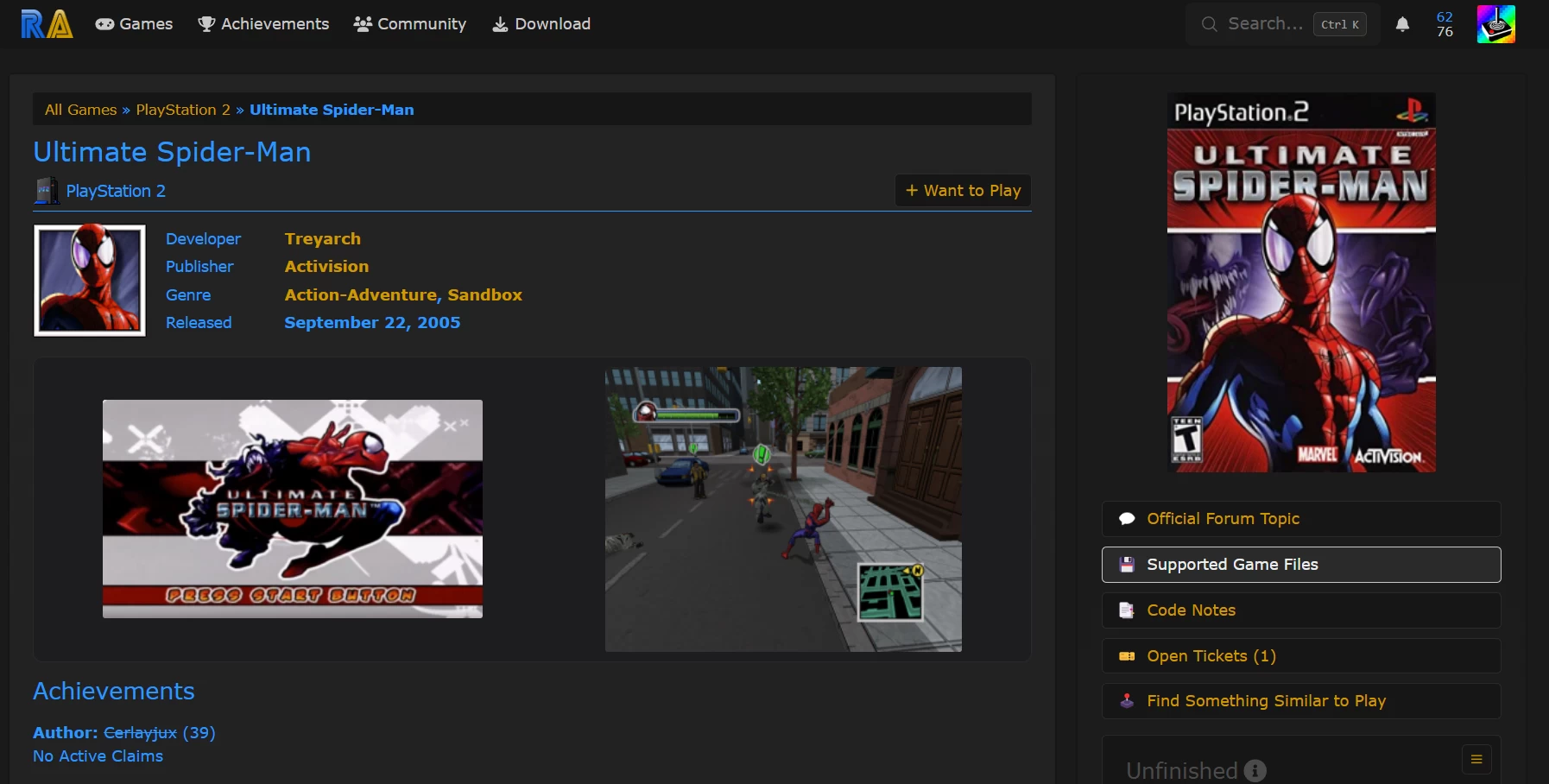
Task: Toggle Want to Play for this game
Action: point(963,191)
